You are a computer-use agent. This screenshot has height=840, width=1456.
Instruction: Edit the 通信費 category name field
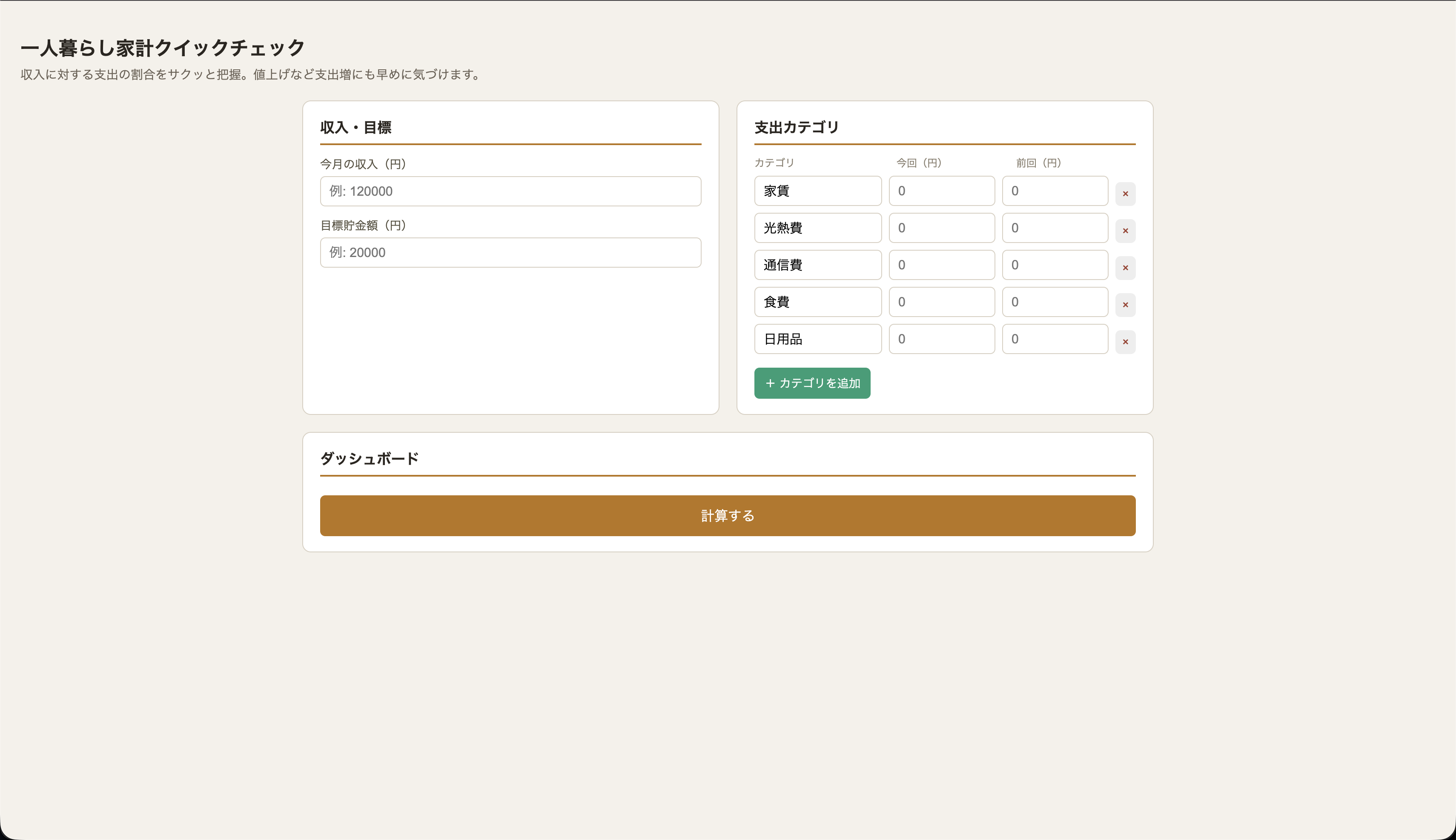(x=818, y=265)
